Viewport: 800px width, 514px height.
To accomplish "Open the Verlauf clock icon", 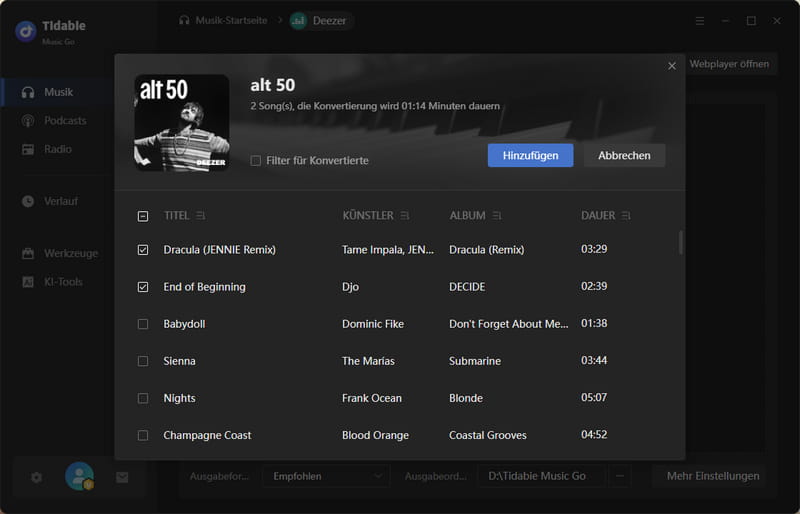I will click(28, 201).
